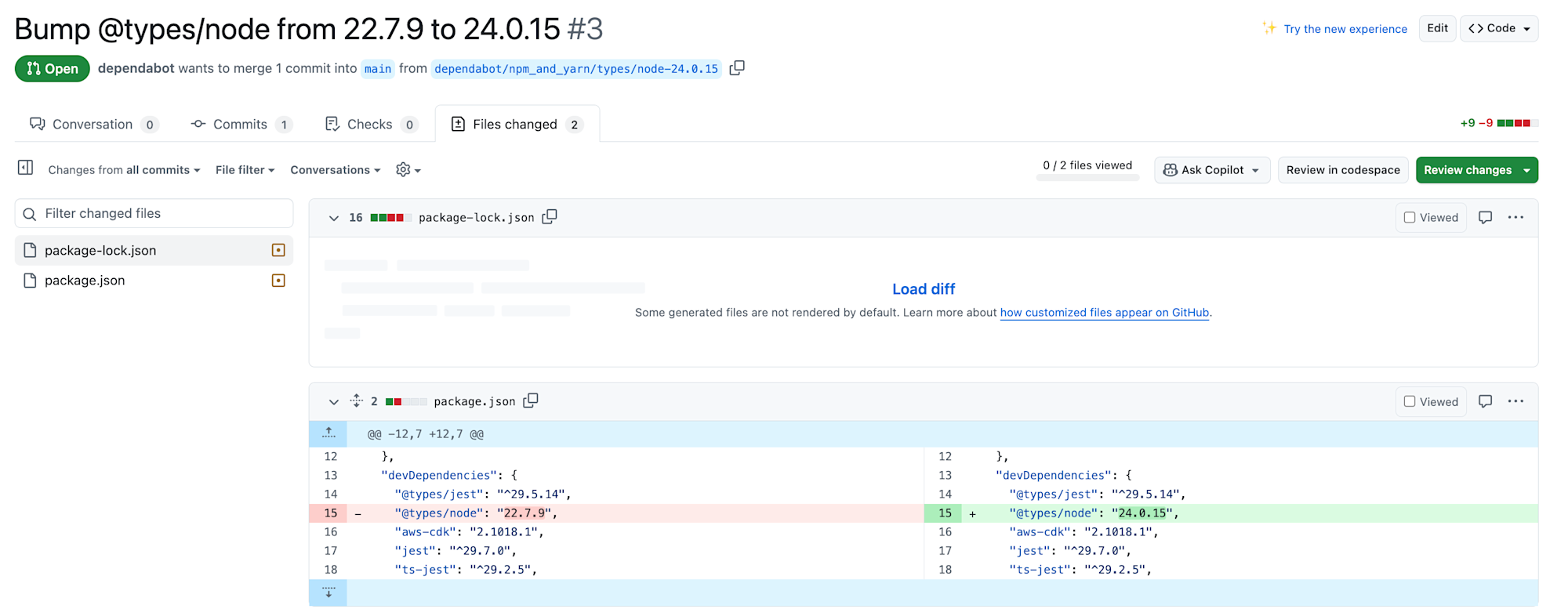Expand diff downward below line 18
1568x616 pixels.
coord(328,592)
